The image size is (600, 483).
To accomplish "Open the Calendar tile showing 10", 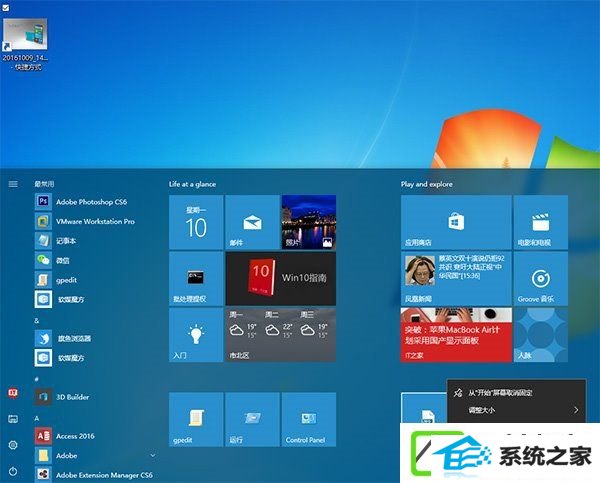I will click(196, 222).
